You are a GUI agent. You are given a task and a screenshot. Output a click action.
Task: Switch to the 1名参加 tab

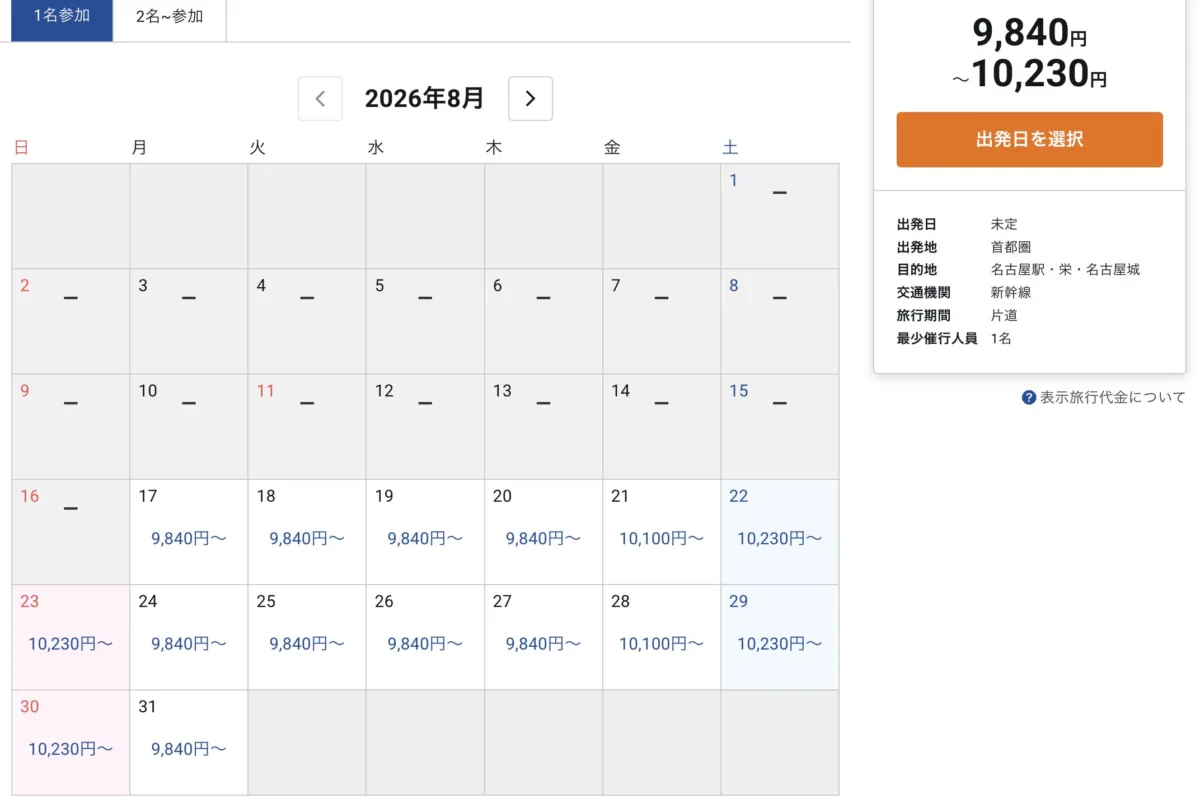click(x=62, y=17)
